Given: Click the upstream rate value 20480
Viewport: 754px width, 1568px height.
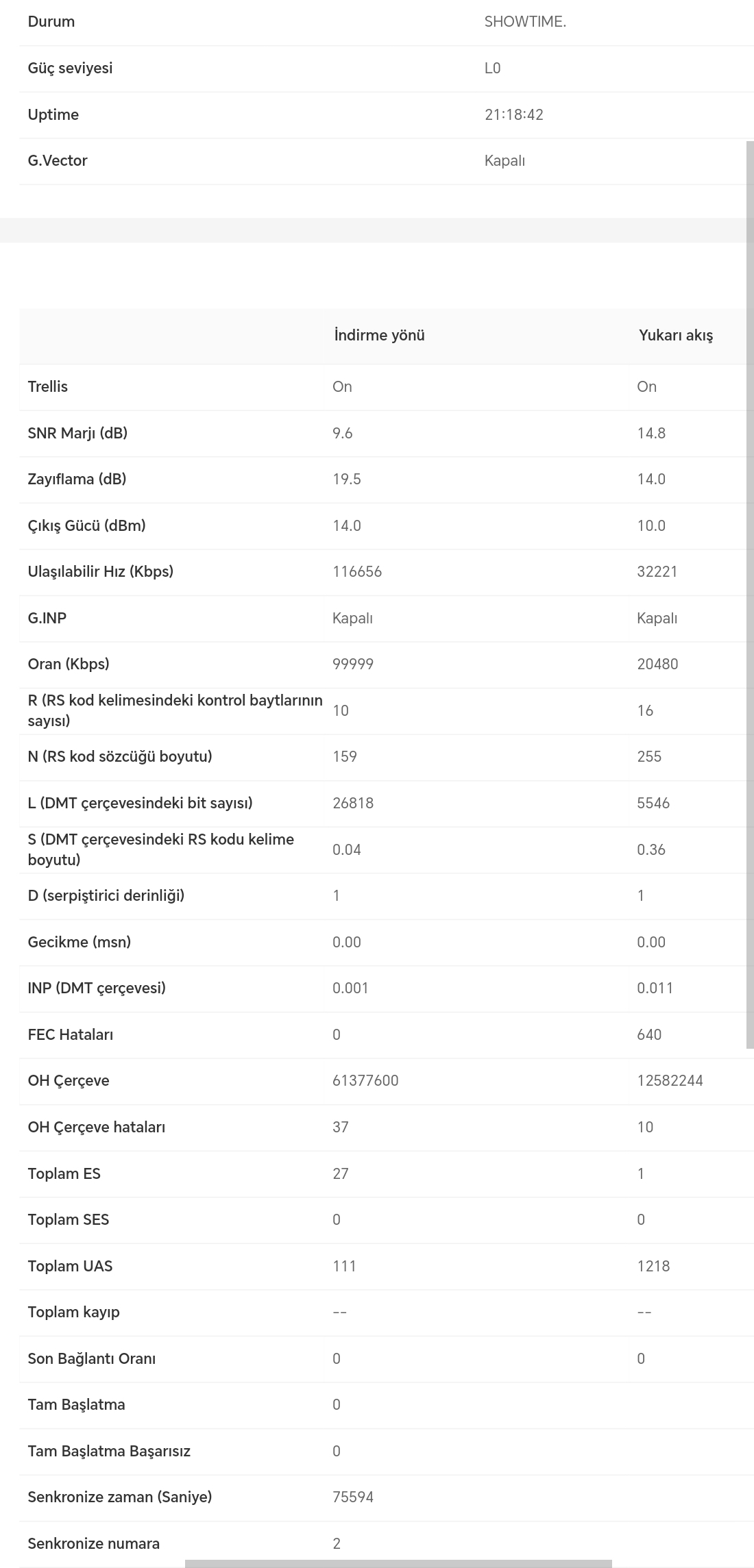Looking at the screenshot, I should tap(657, 664).
